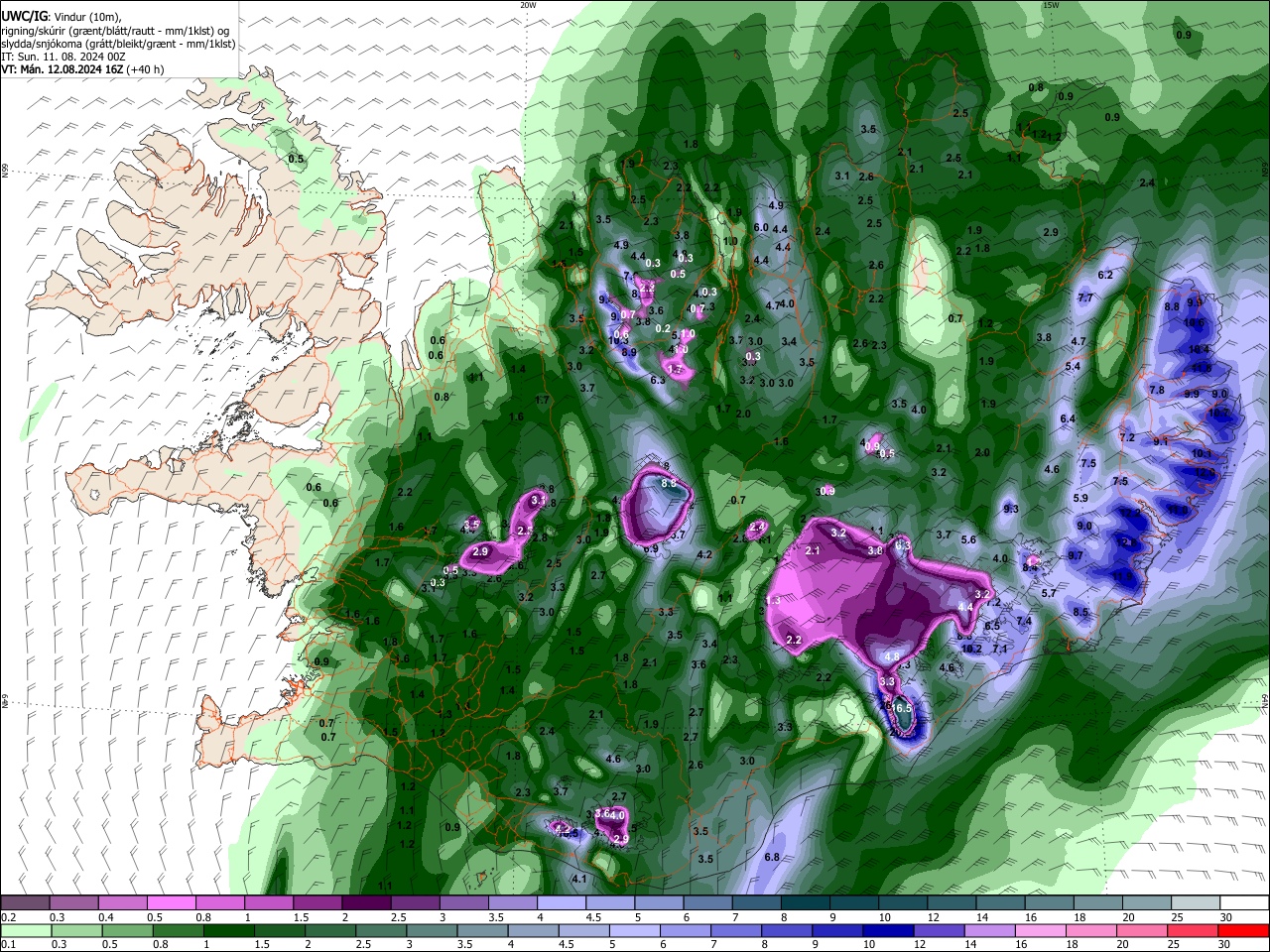Click the '0.1' label under the rain legend
1270x952 pixels.
point(8,944)
